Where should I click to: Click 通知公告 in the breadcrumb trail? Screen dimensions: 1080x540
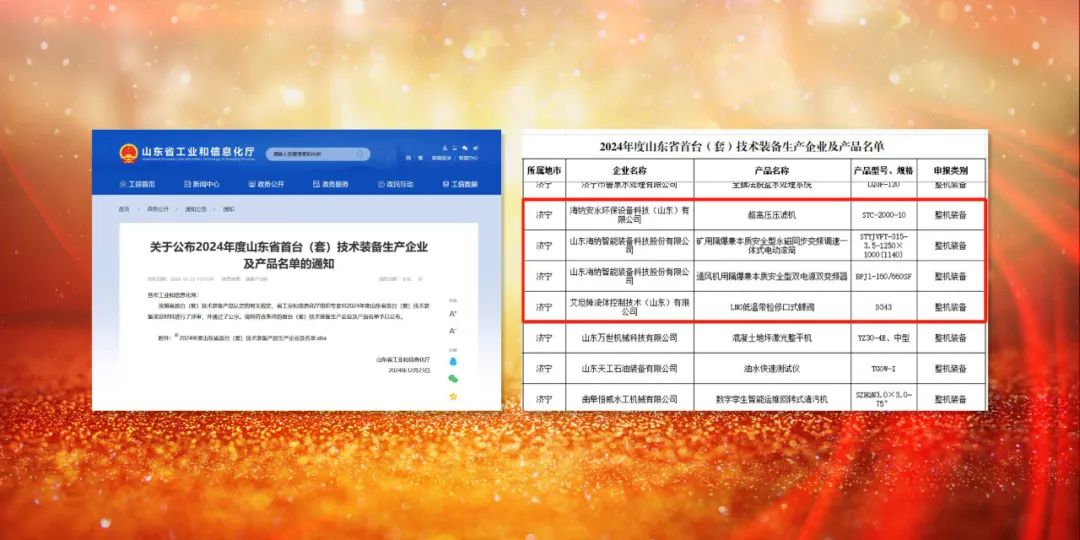[196, 209]
